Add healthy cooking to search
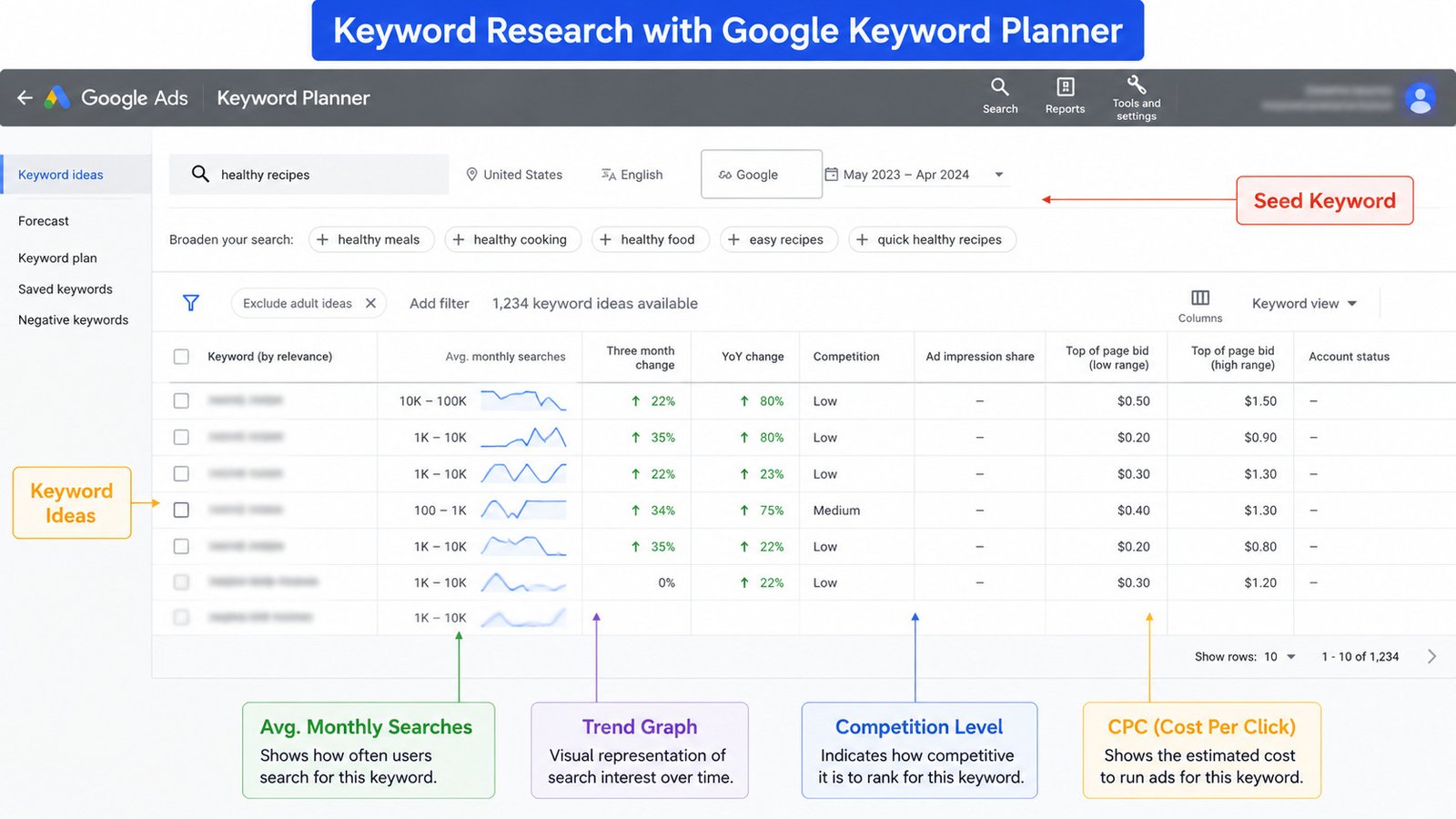Image resolution: width=1456 pixels, height=819 pixels. click(512, 239)
